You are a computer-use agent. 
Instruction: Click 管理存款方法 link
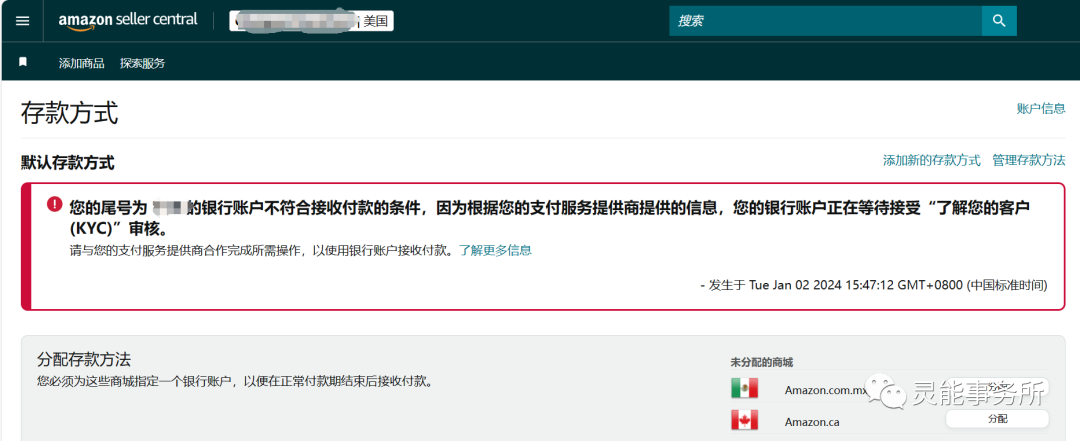pyautogui.click(x=1028, y=161)
